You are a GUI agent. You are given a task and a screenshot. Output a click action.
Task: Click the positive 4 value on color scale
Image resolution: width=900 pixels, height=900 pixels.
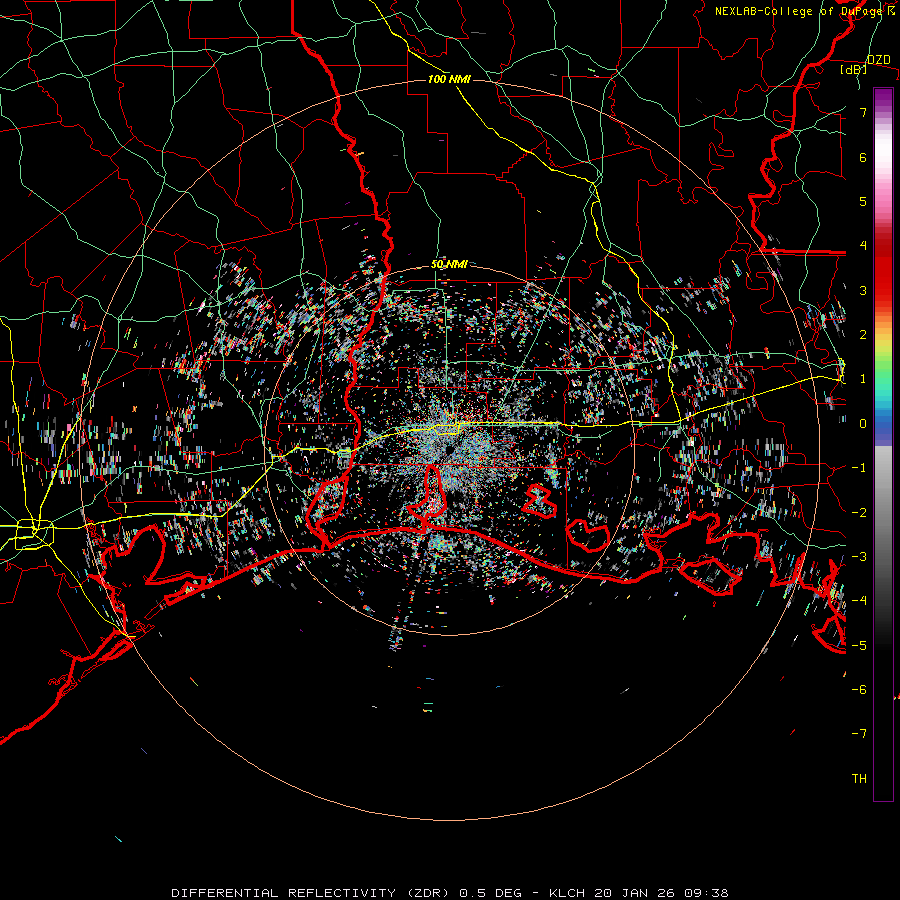click(x=863, y=246)
